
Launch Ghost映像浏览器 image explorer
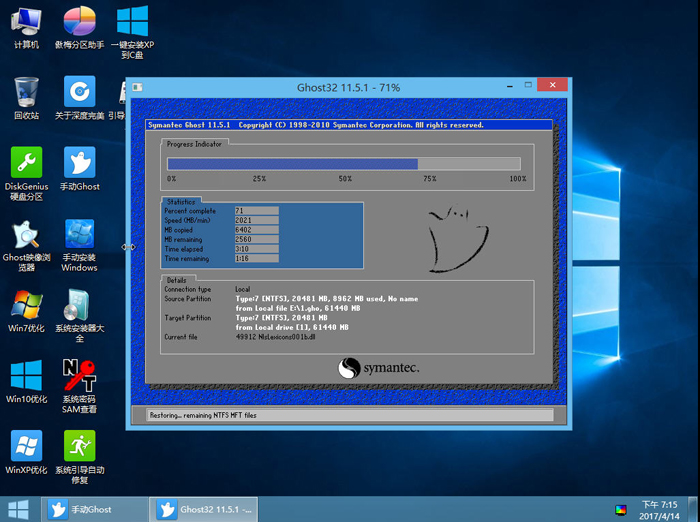[x=26, y=236]
